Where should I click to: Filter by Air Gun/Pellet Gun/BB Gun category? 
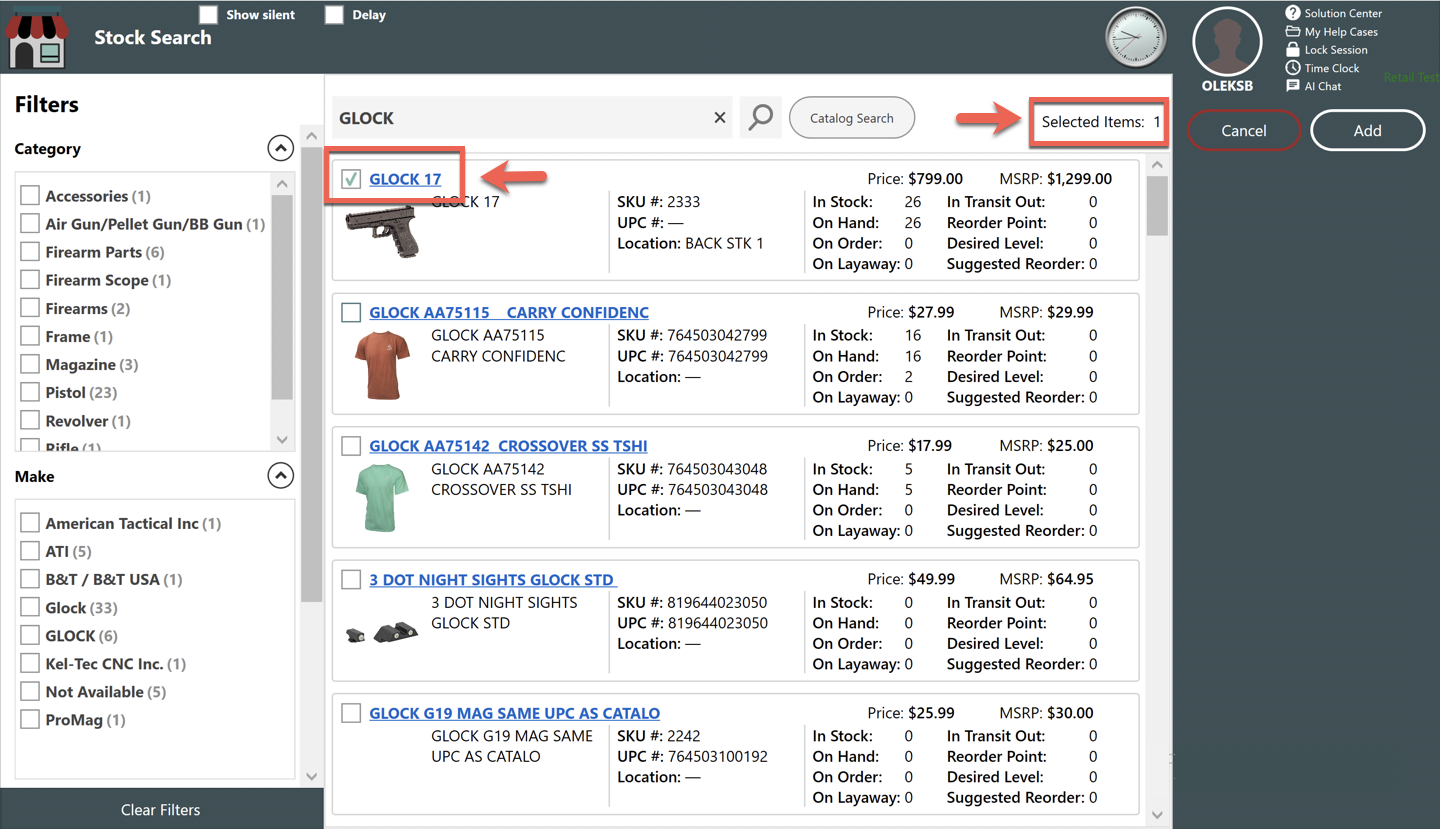(30, 224)
